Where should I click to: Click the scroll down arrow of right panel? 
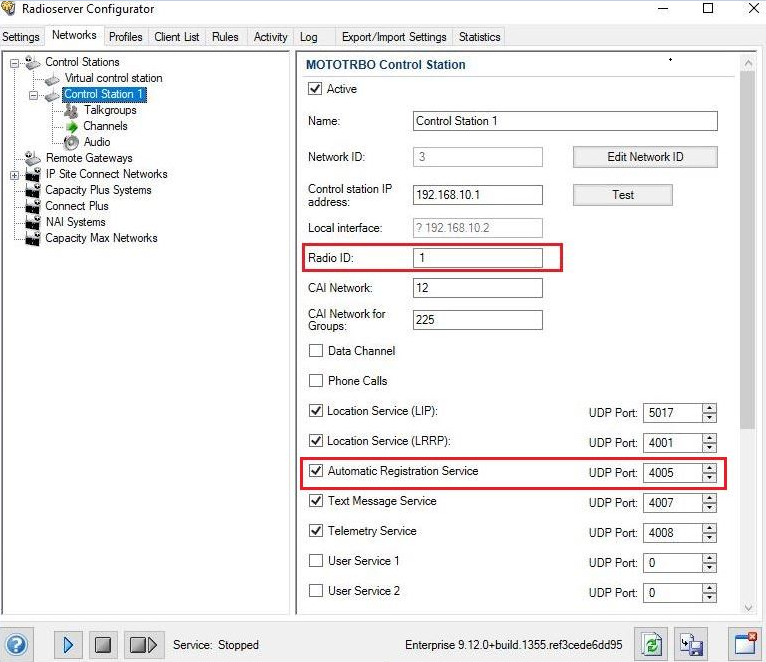747,607
